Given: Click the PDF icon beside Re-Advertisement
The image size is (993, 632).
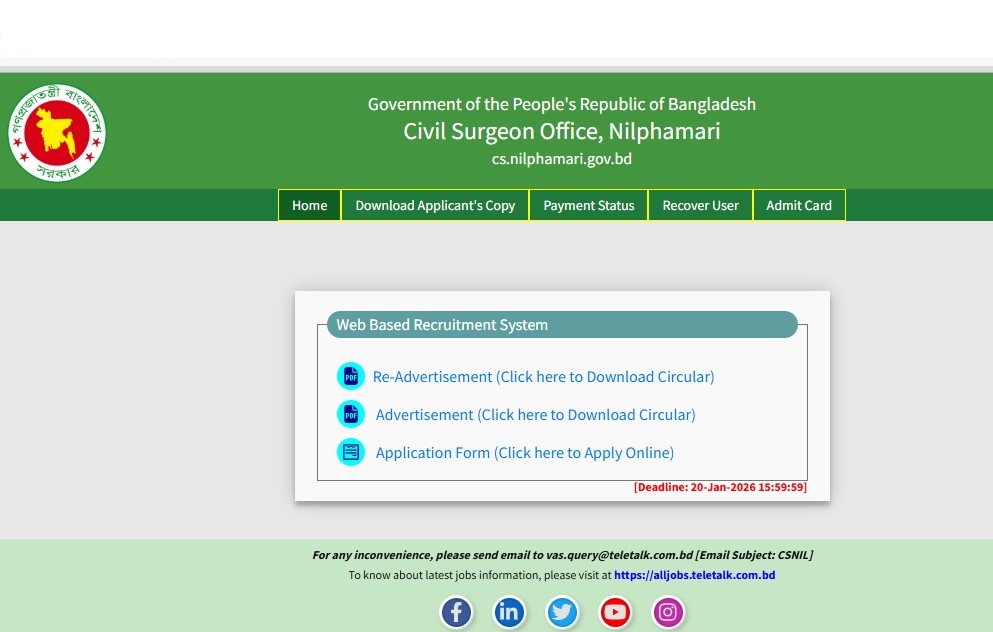Looking at the screenshot, I should [351, 377].
